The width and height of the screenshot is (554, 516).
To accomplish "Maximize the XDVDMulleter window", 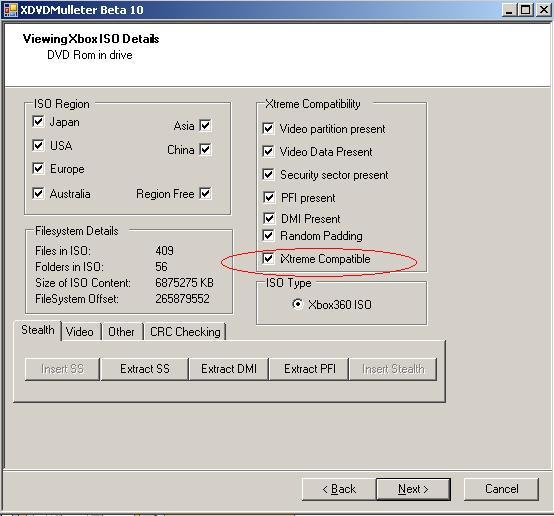I will tap(525, 10).
